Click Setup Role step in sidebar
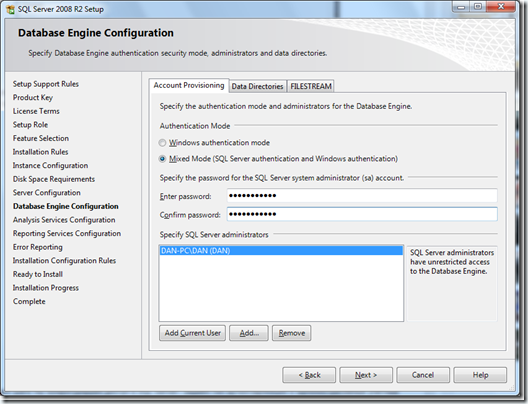The image size is (528, 404). coord(30,125)
